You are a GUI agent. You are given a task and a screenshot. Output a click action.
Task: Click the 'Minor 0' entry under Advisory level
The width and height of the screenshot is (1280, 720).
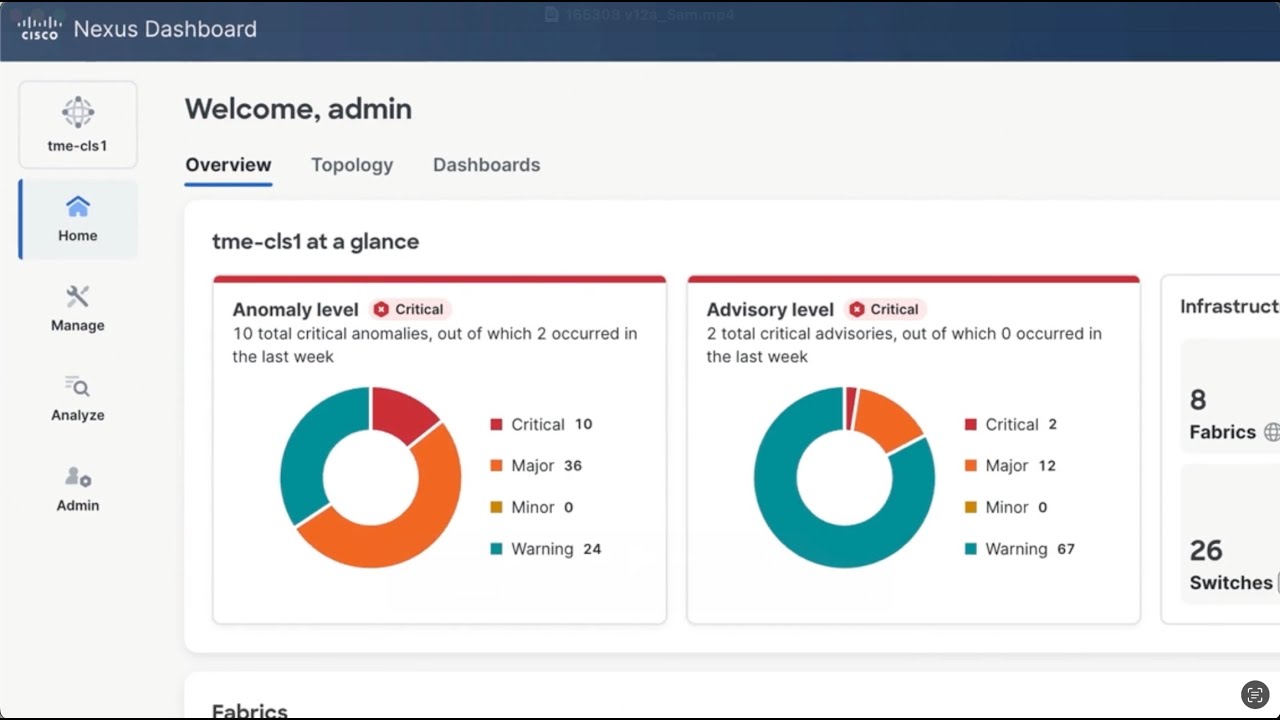coord(1006,508)
